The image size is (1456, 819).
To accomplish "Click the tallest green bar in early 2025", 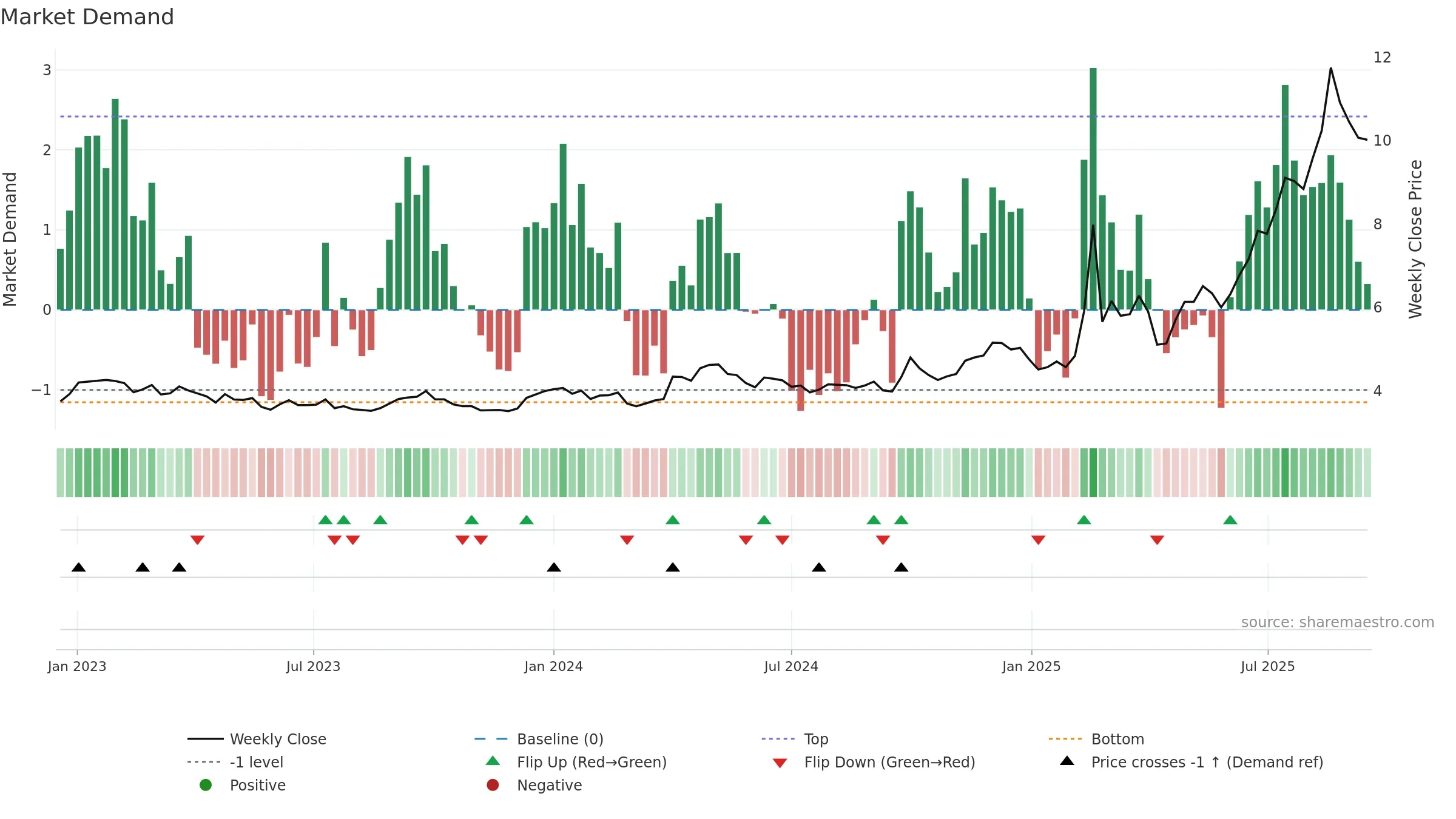I will pos(1093,189).
